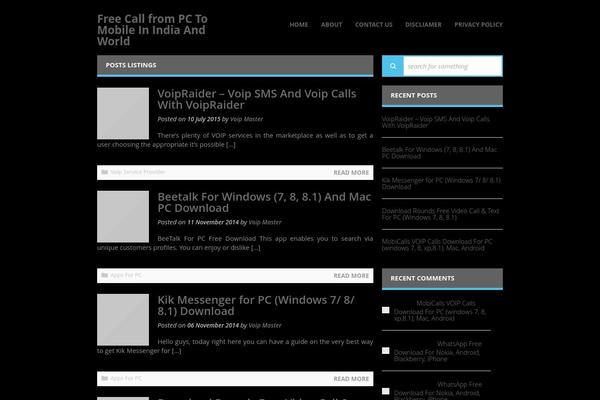Open the Beetalk For Windows post title
Screen dimensions: 600x400
coord(264,202)
